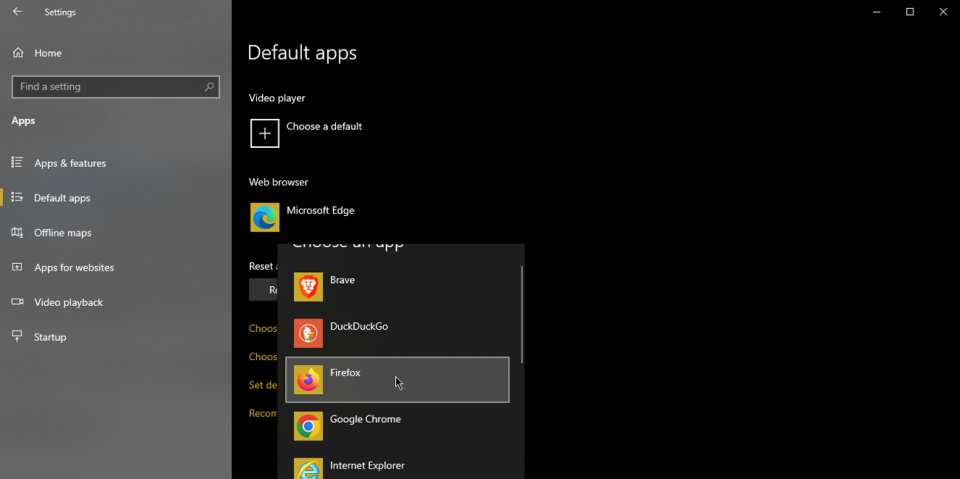
Task: Choose the DuckDuckGo browser icon
Action: [x=308, y=333]
